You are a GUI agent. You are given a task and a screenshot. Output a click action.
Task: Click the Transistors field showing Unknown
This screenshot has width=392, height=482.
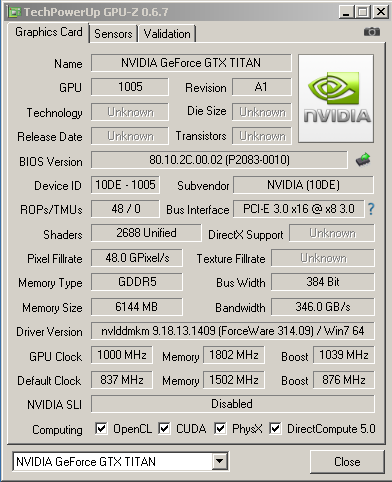click(x=262, y=136)
